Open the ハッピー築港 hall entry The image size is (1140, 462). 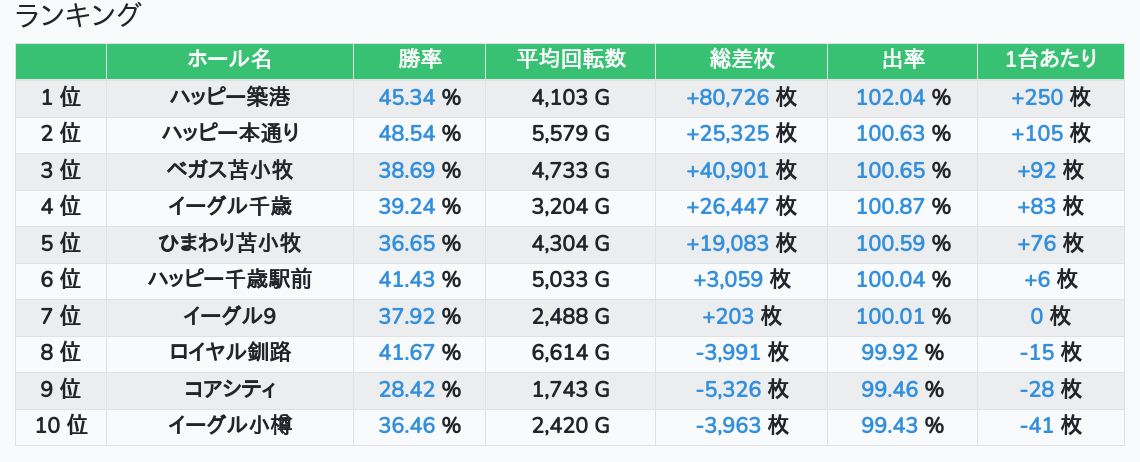tap(229, 97)
